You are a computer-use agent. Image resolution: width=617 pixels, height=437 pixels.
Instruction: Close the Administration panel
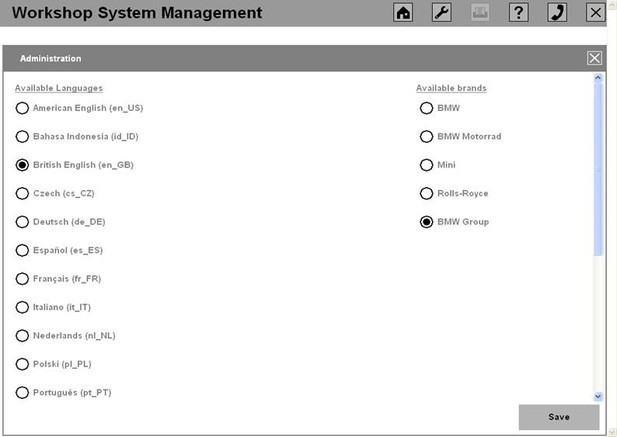(594, 58)
